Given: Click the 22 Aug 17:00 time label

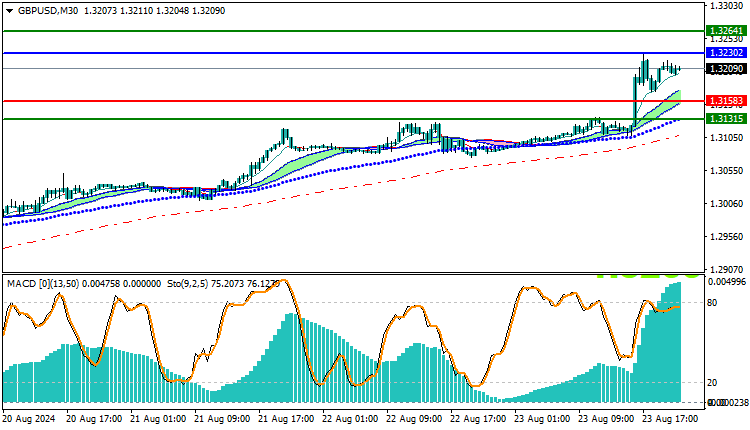Looking at the screenshot, I should coord(478,419).
